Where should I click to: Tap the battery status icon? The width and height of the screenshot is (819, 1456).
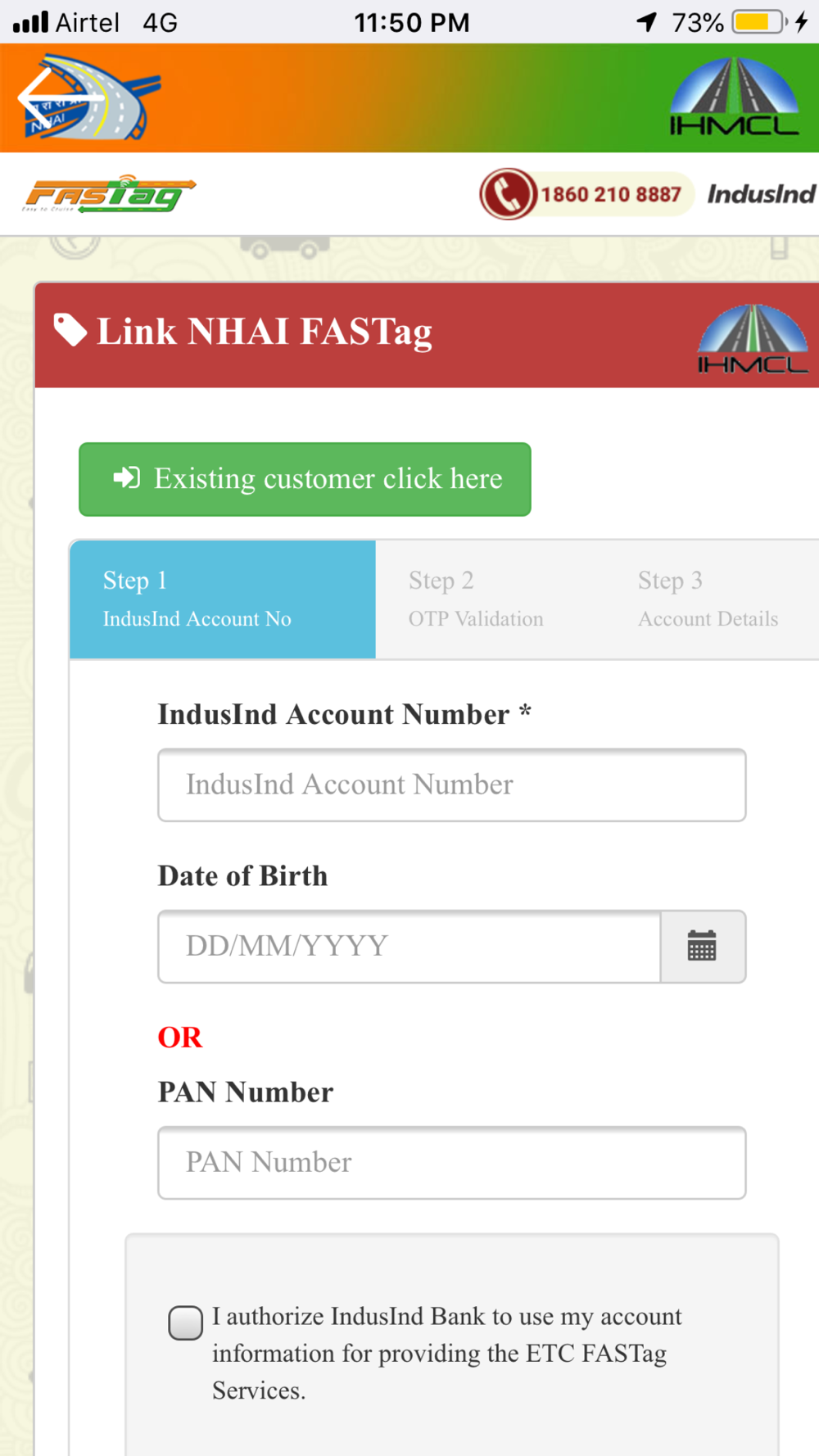click(x=759, y=22)
